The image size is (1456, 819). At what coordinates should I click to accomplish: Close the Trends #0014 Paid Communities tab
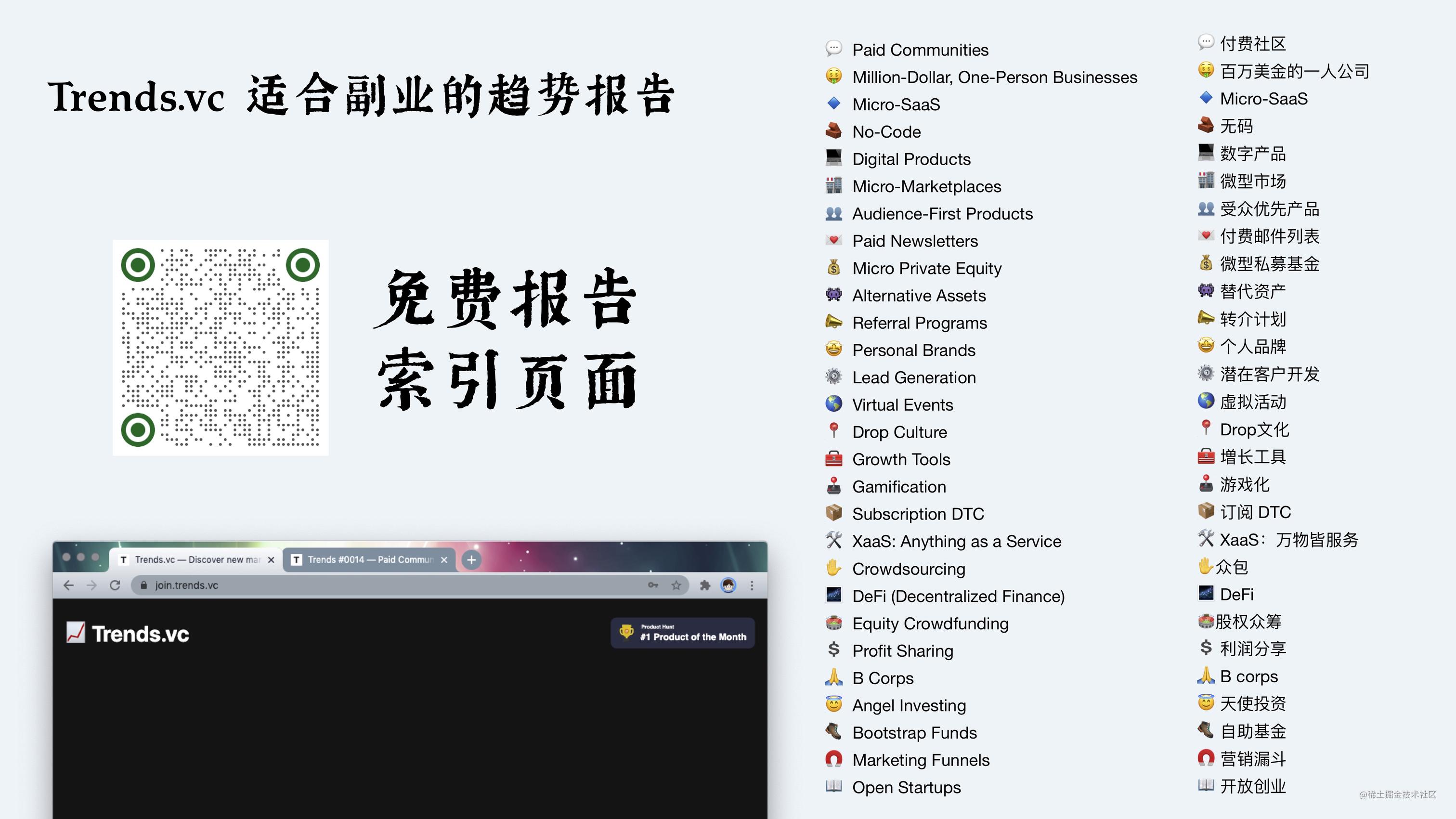pos(444,559)
